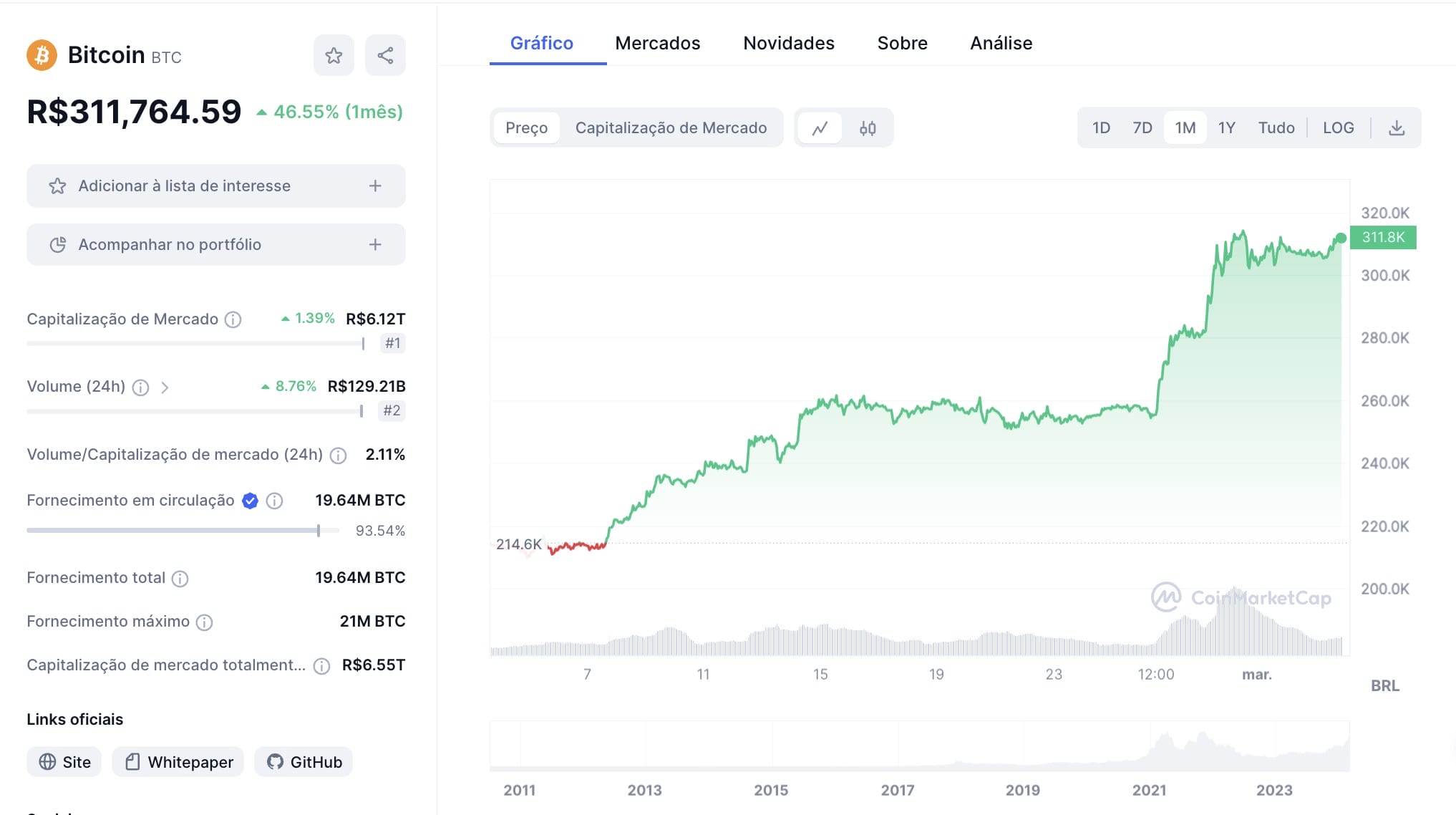The width and height of the screenshot is (1456, 815).
Task: Click the 2011–2023 history range selector strip
Action: coord(920,746)
